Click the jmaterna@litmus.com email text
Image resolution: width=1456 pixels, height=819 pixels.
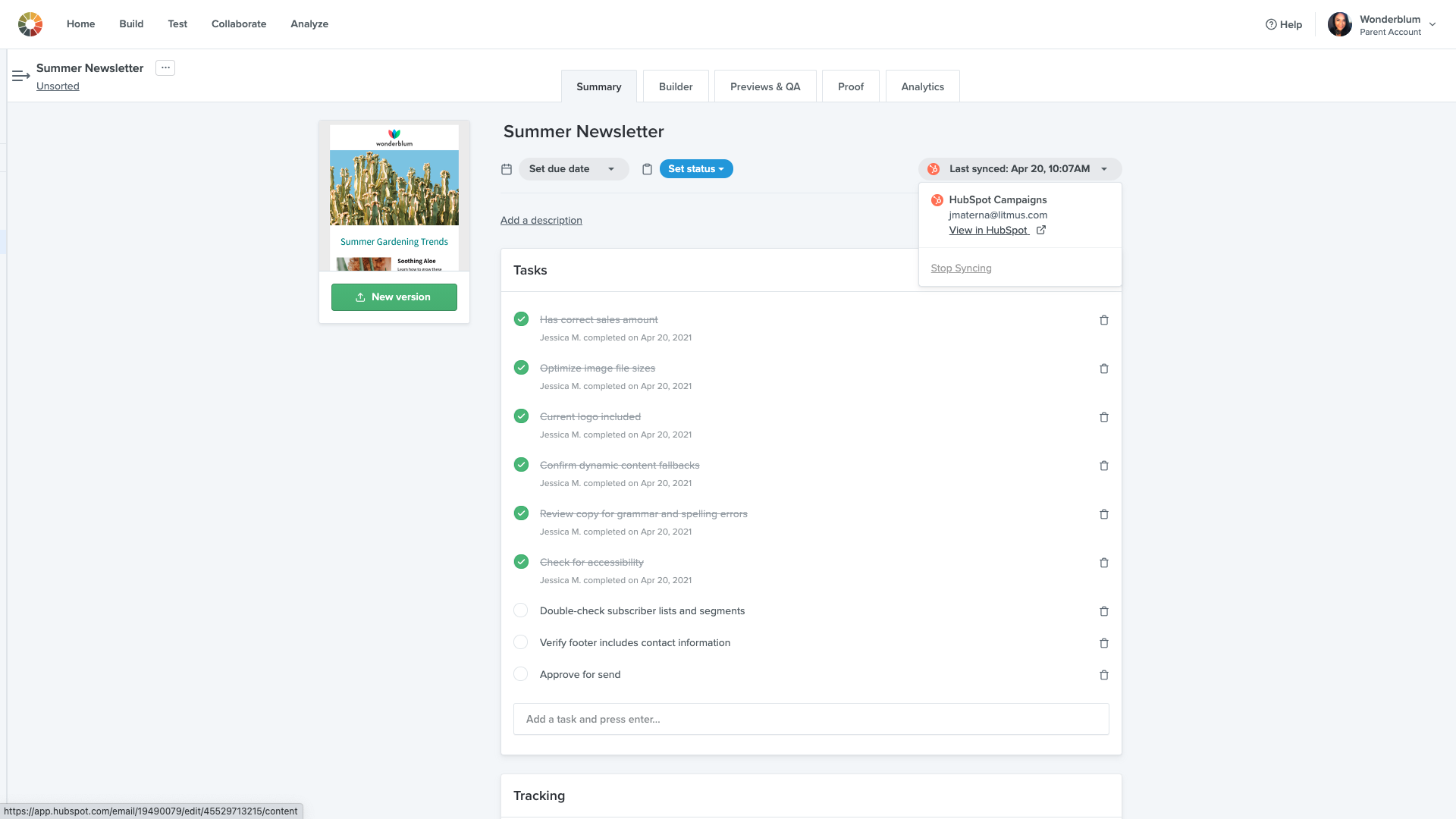998,215
